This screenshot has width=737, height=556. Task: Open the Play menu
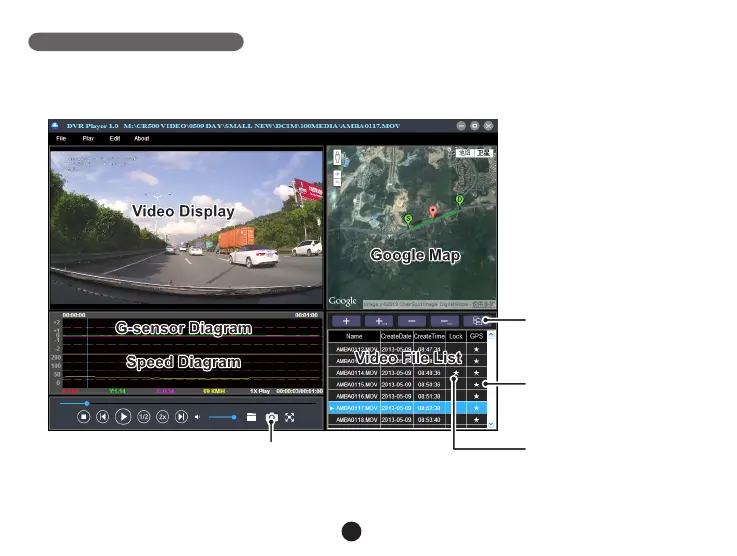88,138
